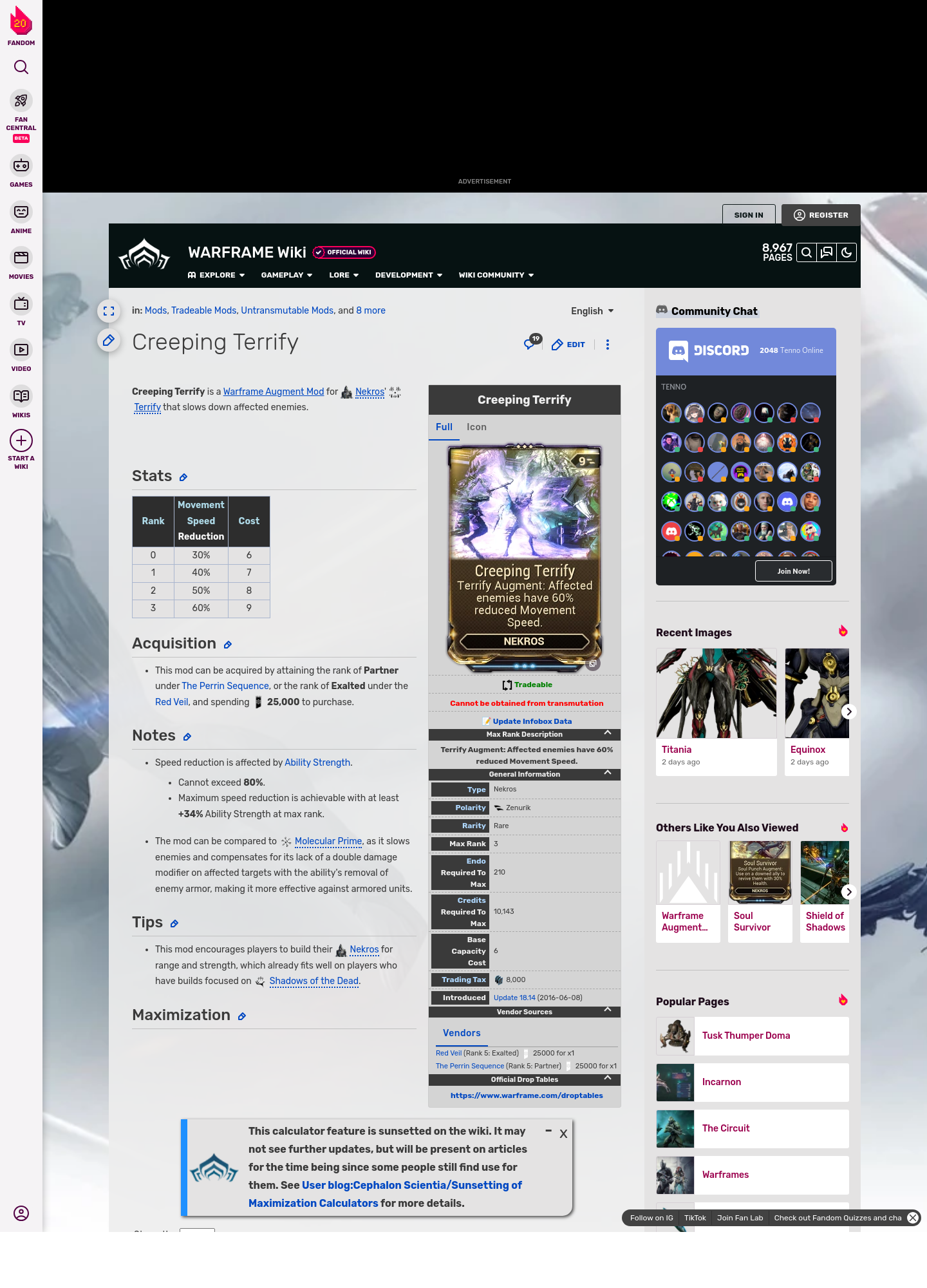Click Join Now on Discord widget
927x1288 pixels.
[x=794, y=571]
